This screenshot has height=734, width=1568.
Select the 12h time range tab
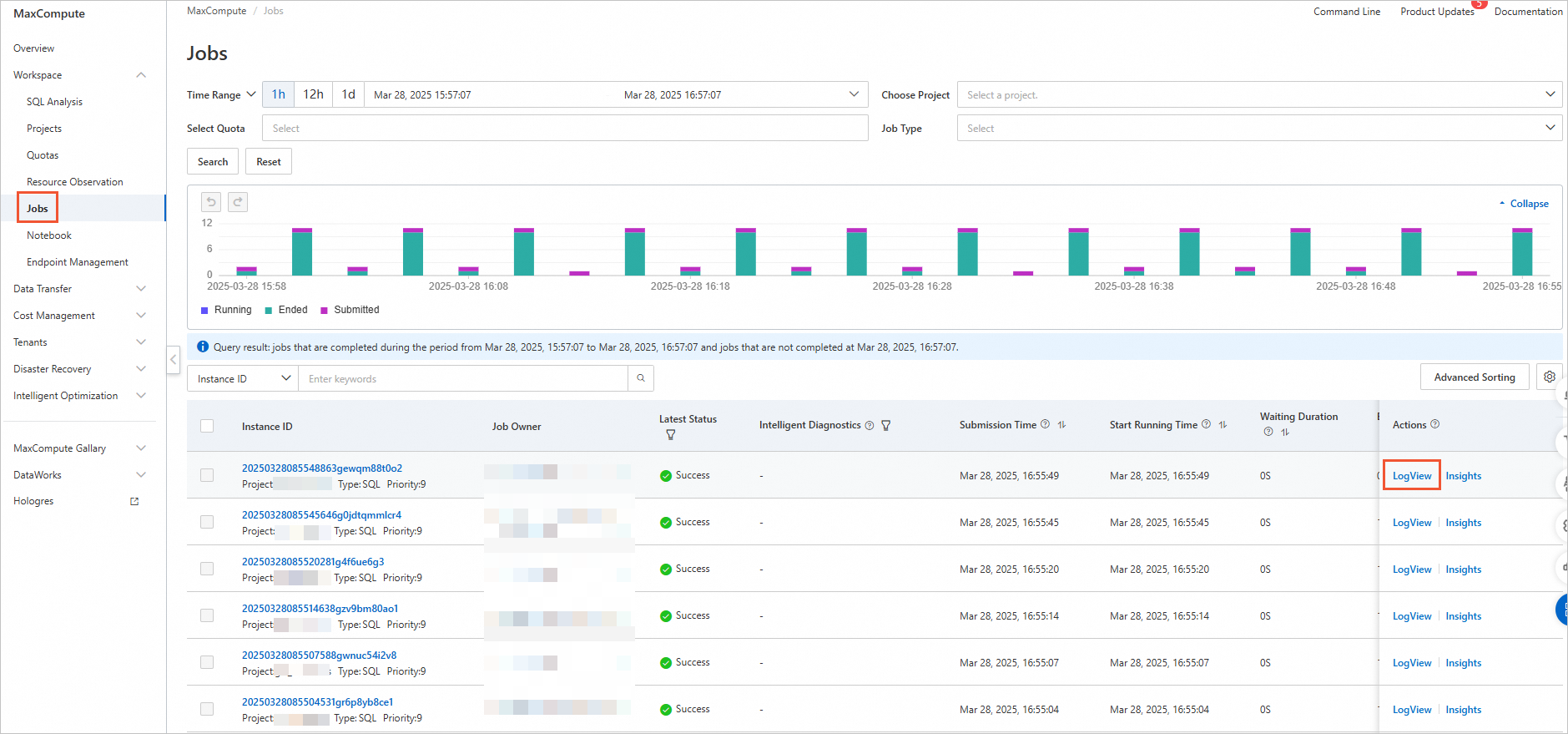coord(313,94)
